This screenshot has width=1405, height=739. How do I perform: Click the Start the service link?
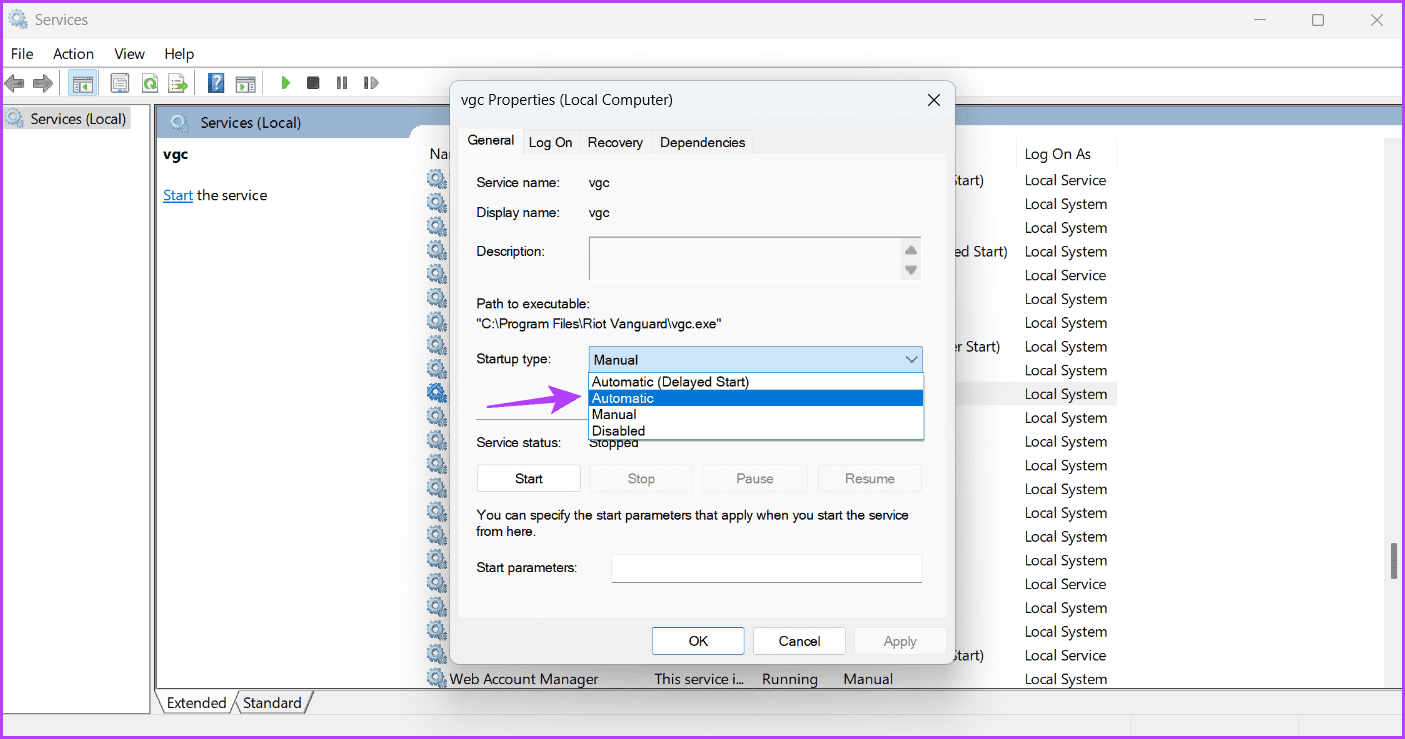(x=178, y=195)
